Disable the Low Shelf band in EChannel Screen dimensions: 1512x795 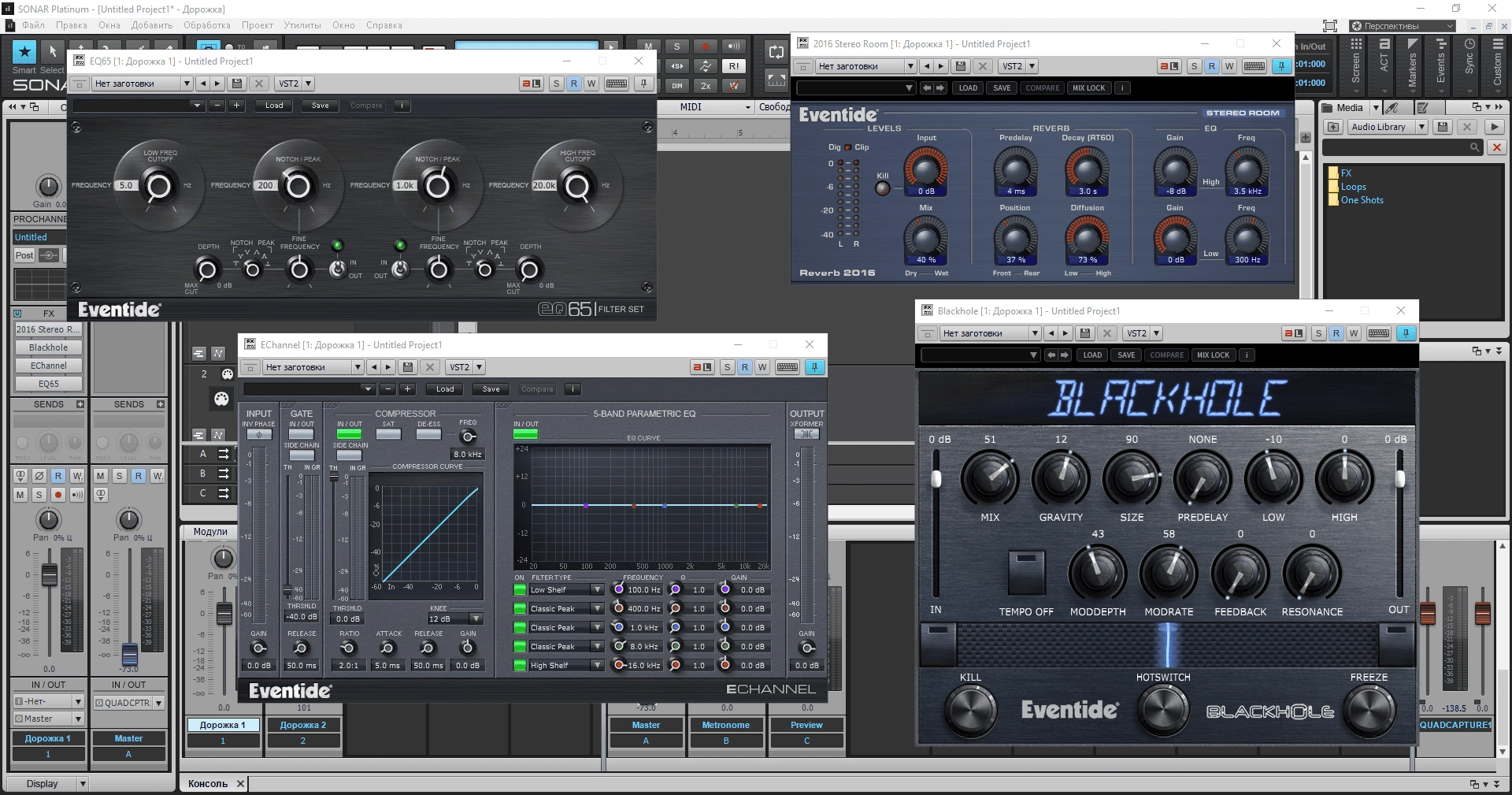[520, 590]
